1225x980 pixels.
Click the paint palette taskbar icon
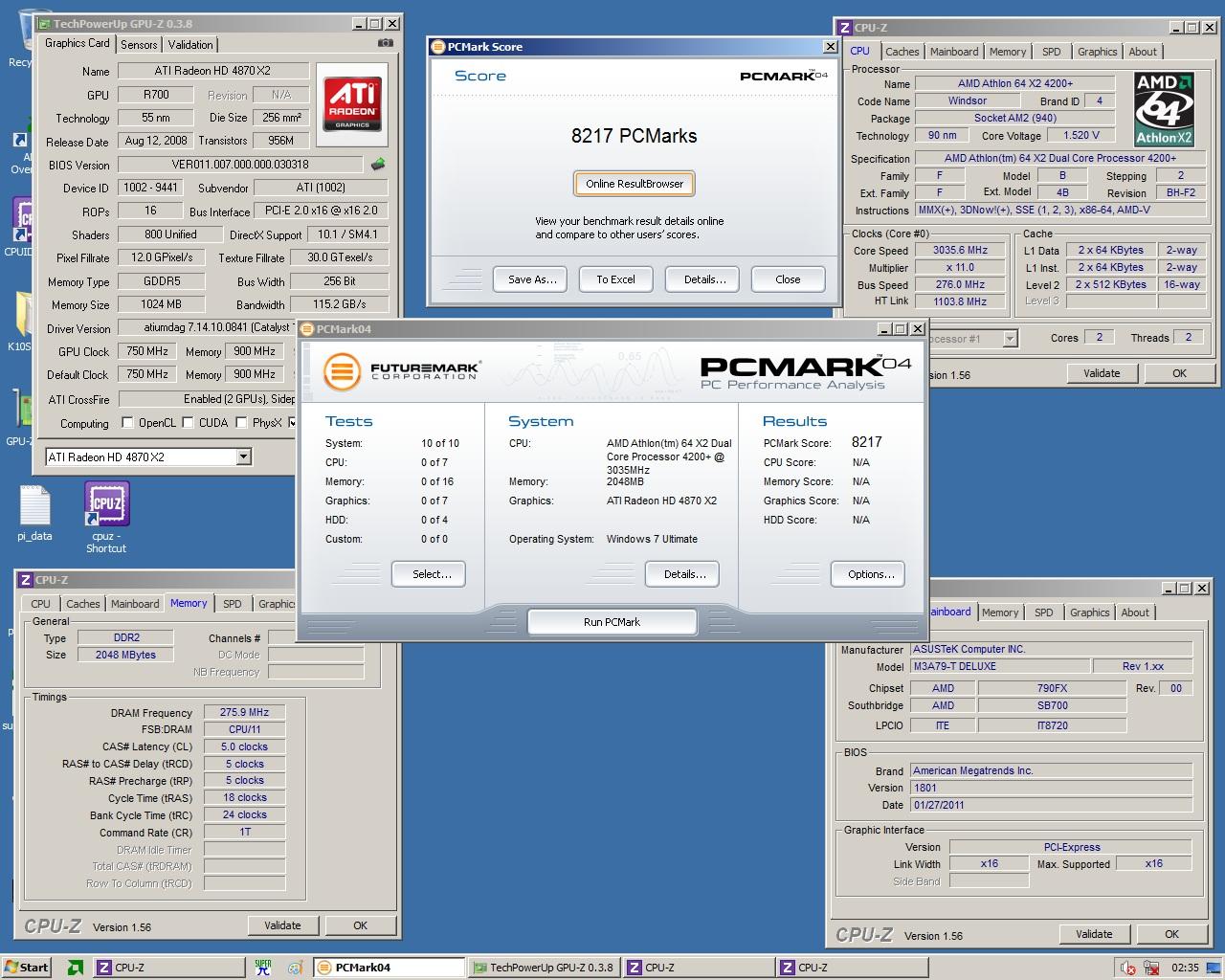click(x=295, y=968)
